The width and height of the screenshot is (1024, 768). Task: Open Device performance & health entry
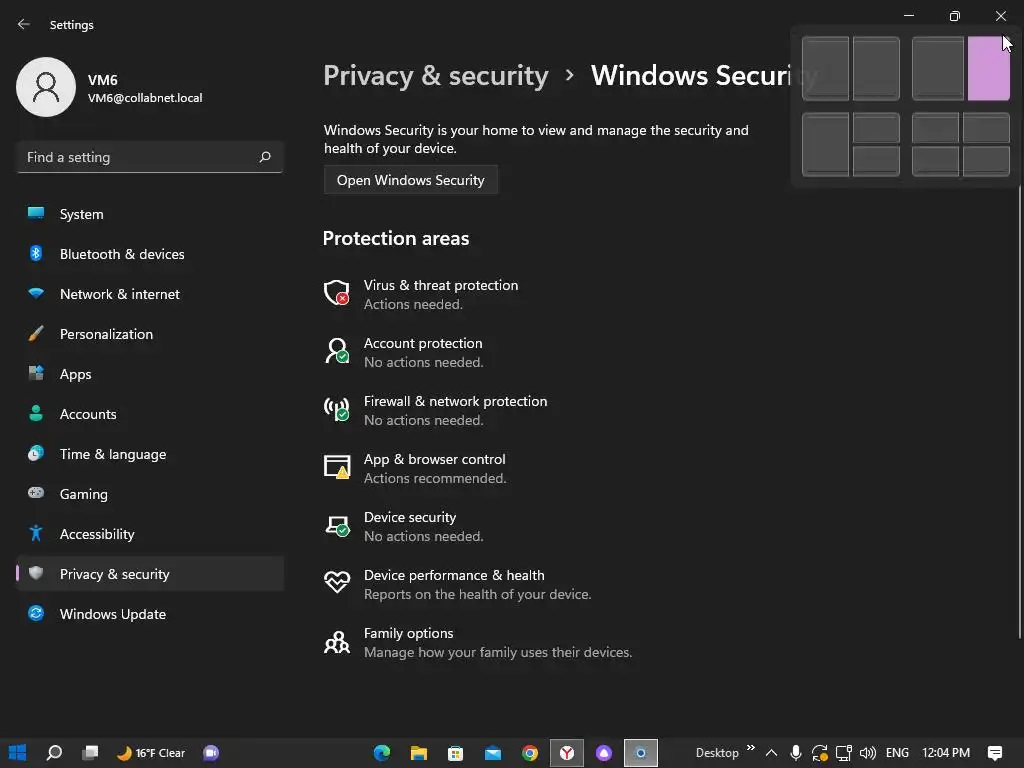click(x=477, y=584)
